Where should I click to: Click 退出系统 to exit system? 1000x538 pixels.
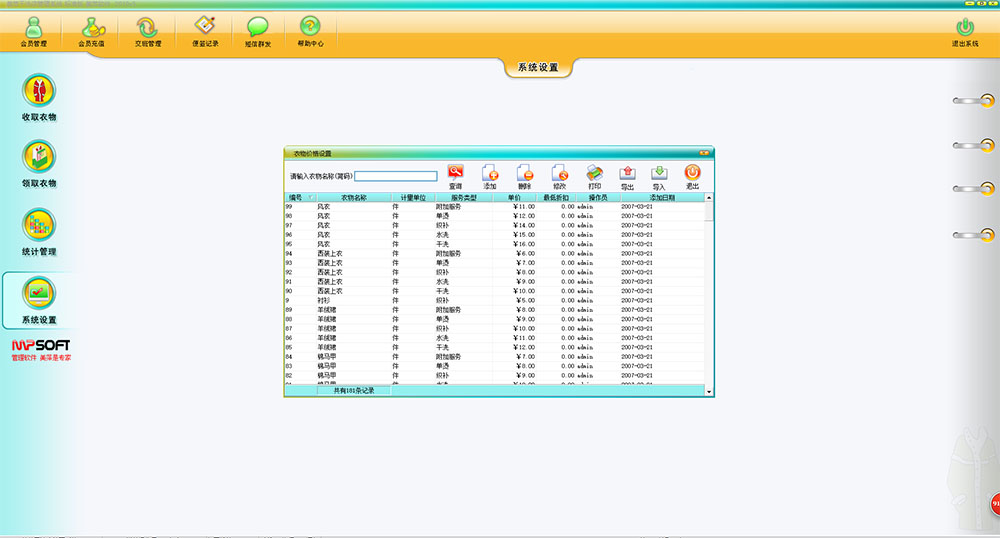pos(965,32)
